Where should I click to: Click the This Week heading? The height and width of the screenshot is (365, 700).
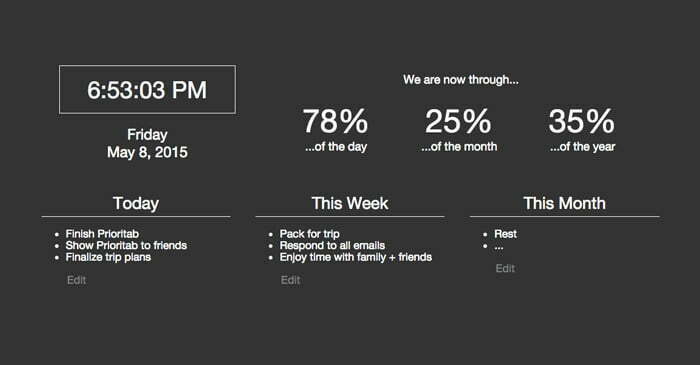[350, 203]
